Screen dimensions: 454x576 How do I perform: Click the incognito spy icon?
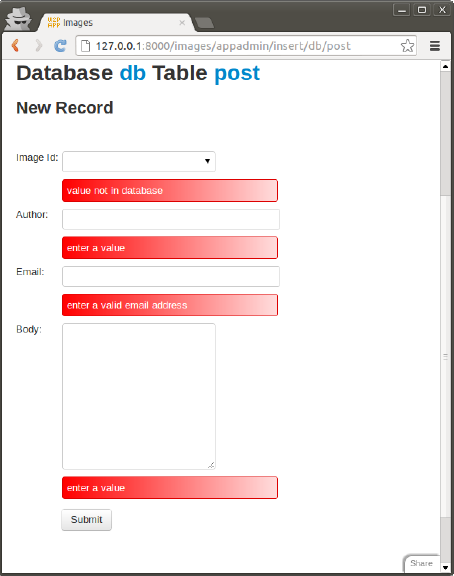click(x=18, y=18)
